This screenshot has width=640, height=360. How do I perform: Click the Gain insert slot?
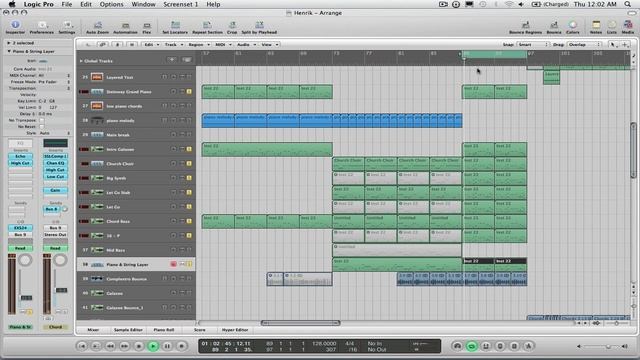point(55,190)
